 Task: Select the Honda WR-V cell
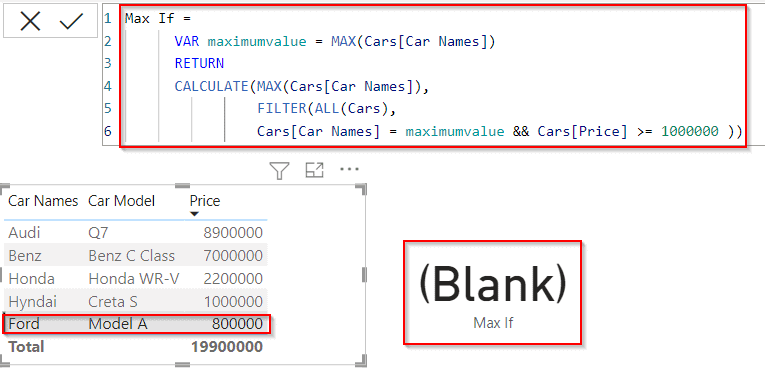coord(134,278)
